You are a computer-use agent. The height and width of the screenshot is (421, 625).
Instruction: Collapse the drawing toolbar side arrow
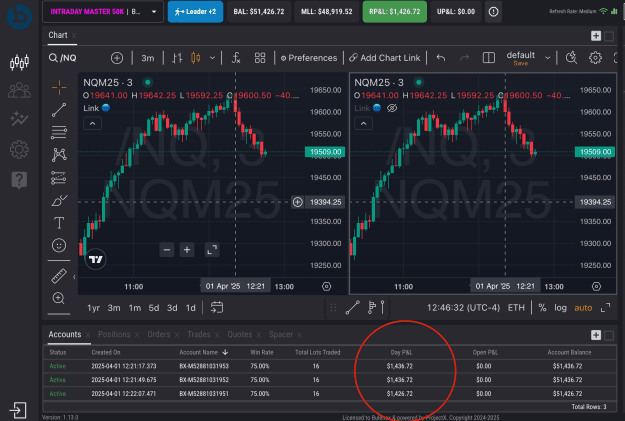pyautogui.click(x=74, y=276)
